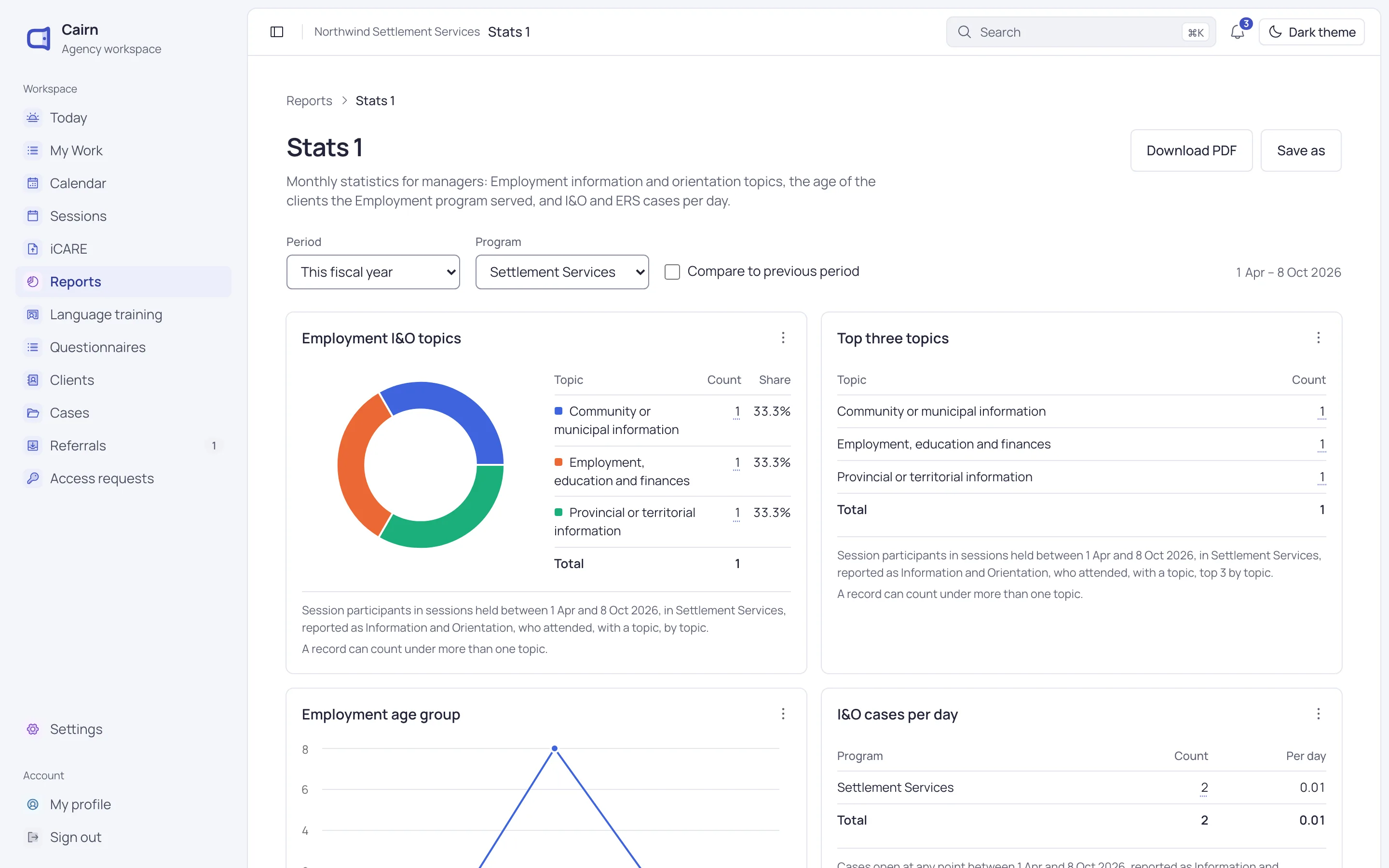1389x868 pixels.
Task: Open the Program dropdown
Action: (x=562, y=272)
